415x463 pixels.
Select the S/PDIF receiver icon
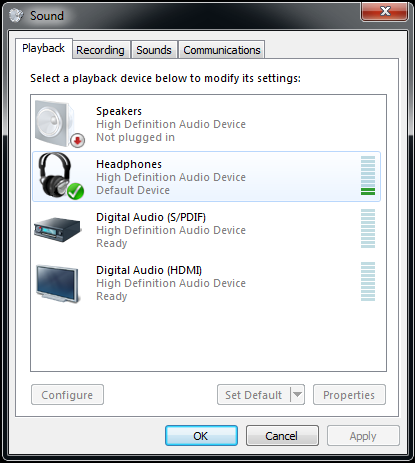pyautogui.click(x=57, y=229)
